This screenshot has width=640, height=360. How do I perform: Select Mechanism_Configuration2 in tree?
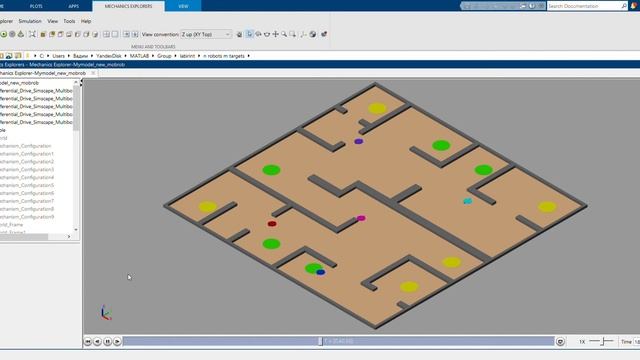coord(27,162)
